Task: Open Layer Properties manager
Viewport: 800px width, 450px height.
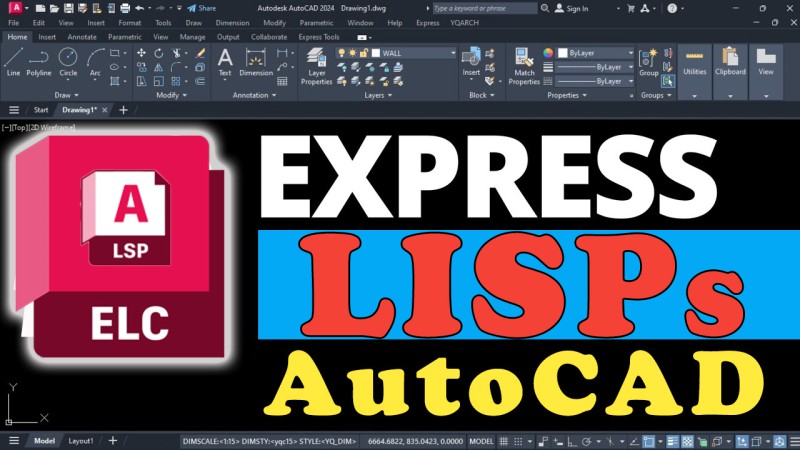Action: pyautogui.click(x=316, y=66)
